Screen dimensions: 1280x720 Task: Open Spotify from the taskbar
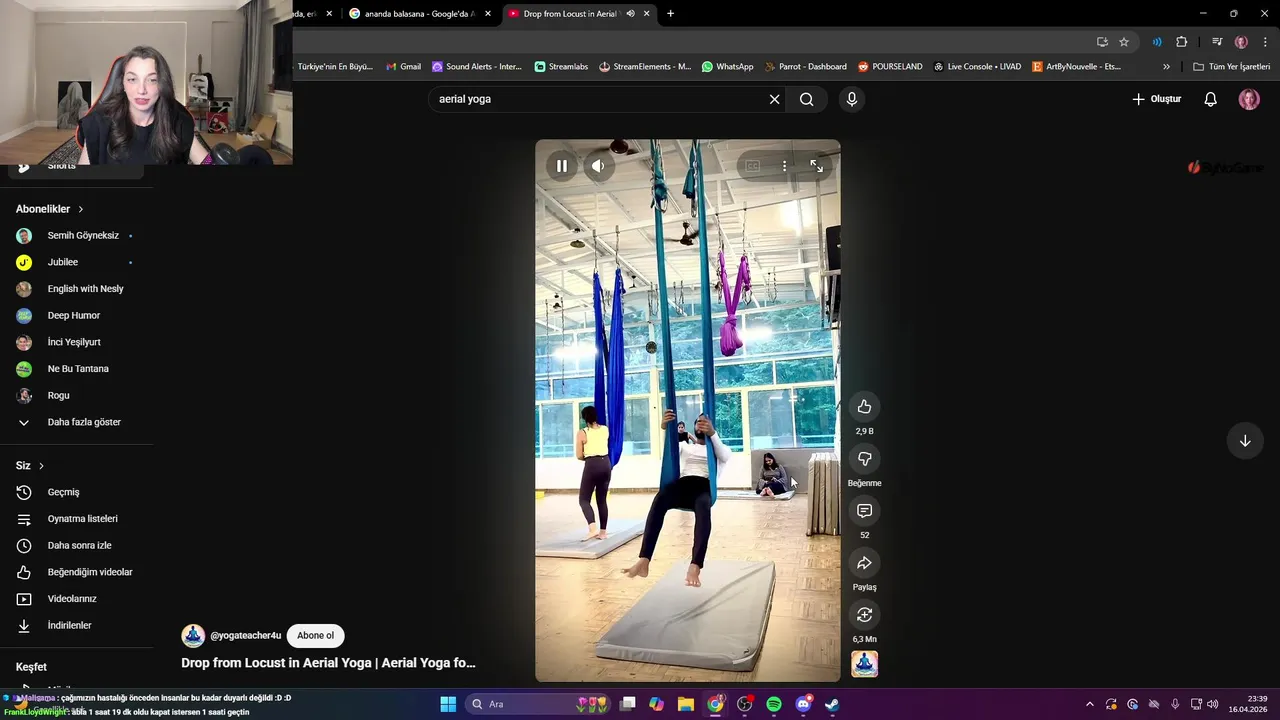pyautogui.click(x=774, y=704)
